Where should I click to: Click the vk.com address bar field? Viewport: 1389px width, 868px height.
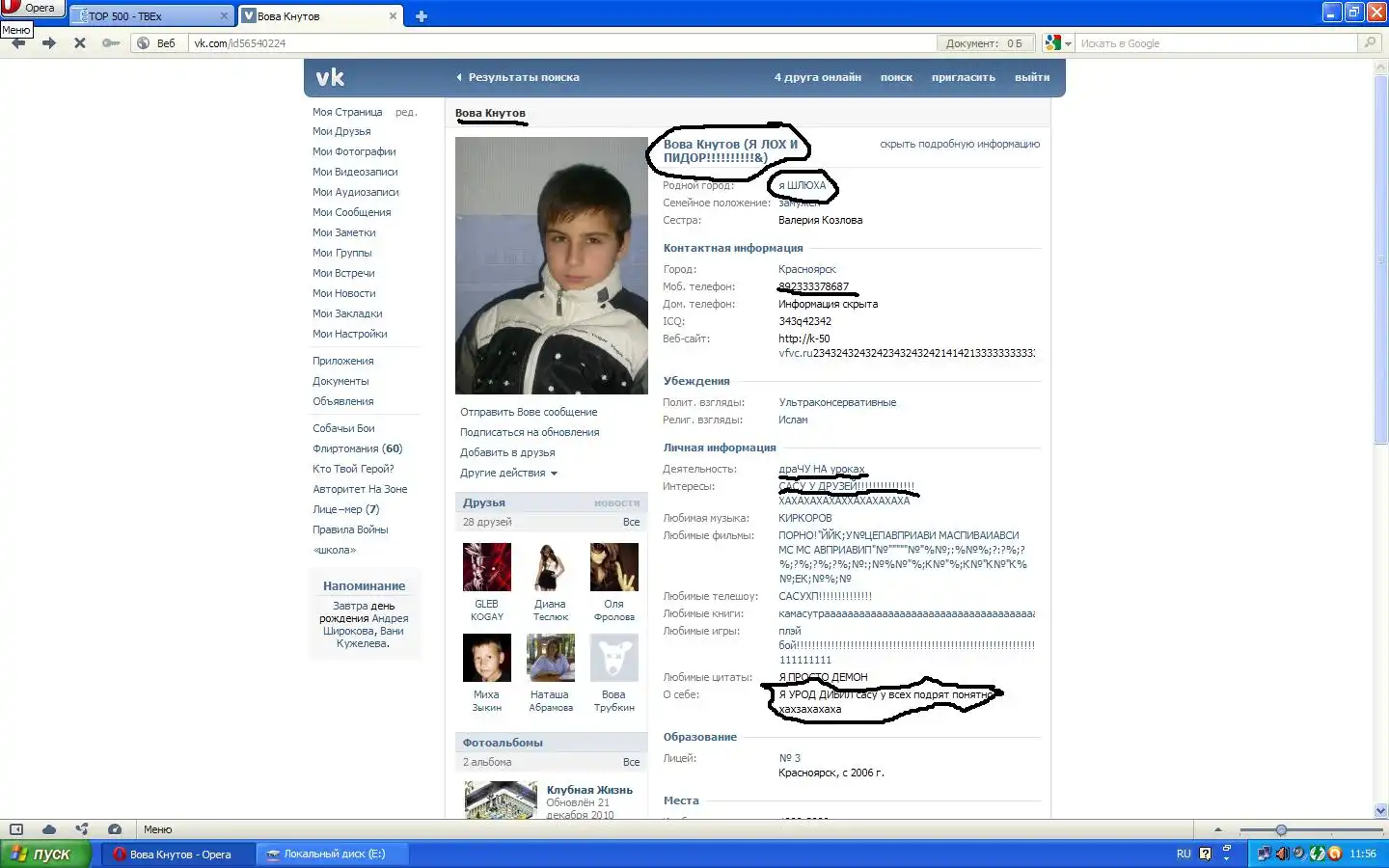click(559, 43)
